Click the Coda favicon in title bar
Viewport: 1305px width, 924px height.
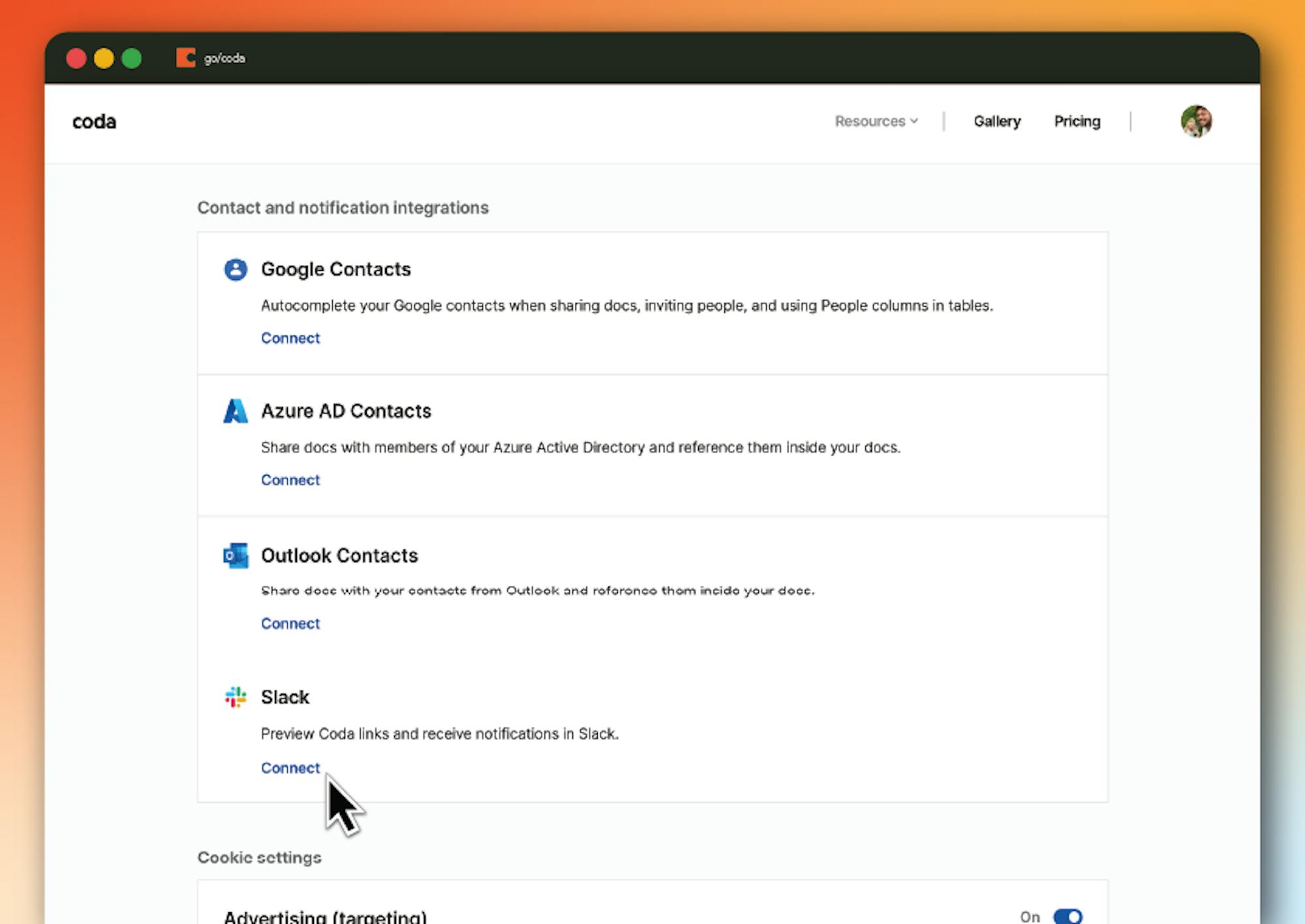tap(186, 58)
